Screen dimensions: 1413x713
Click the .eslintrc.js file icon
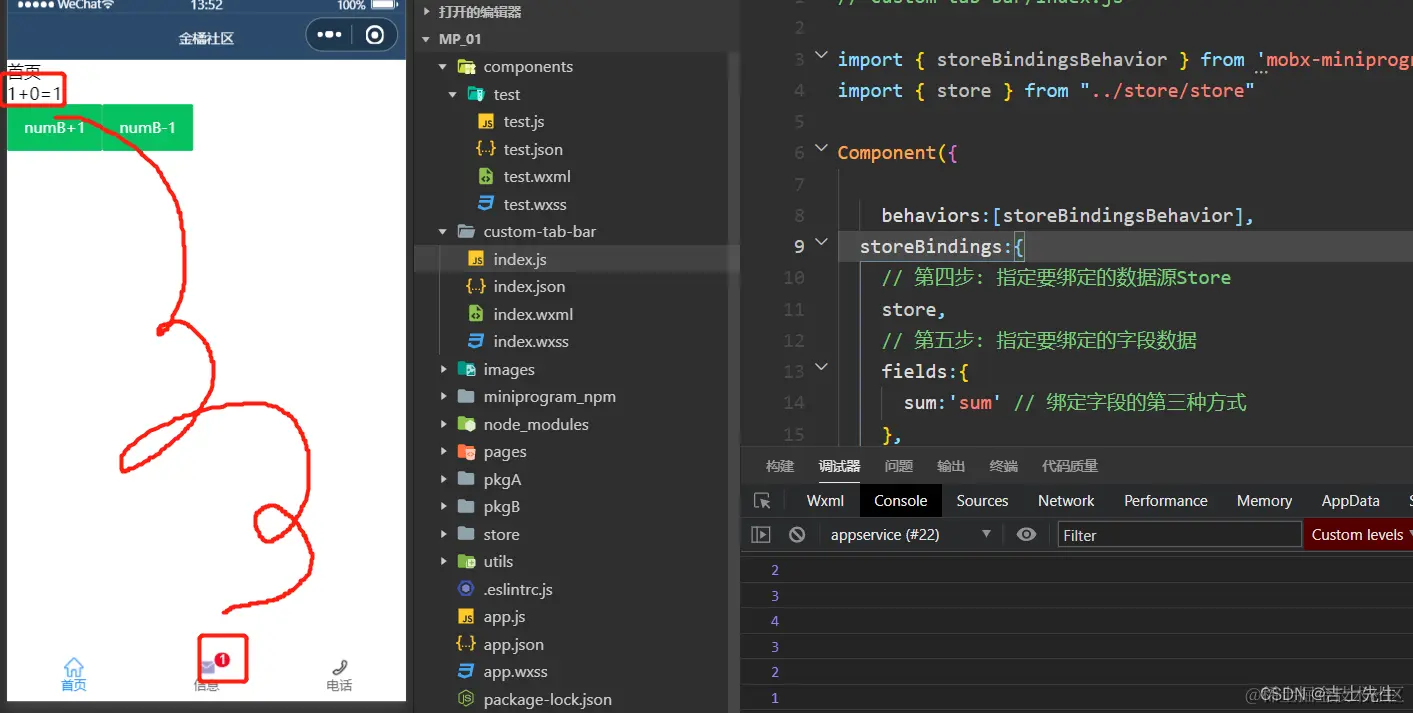click(465, 589)
